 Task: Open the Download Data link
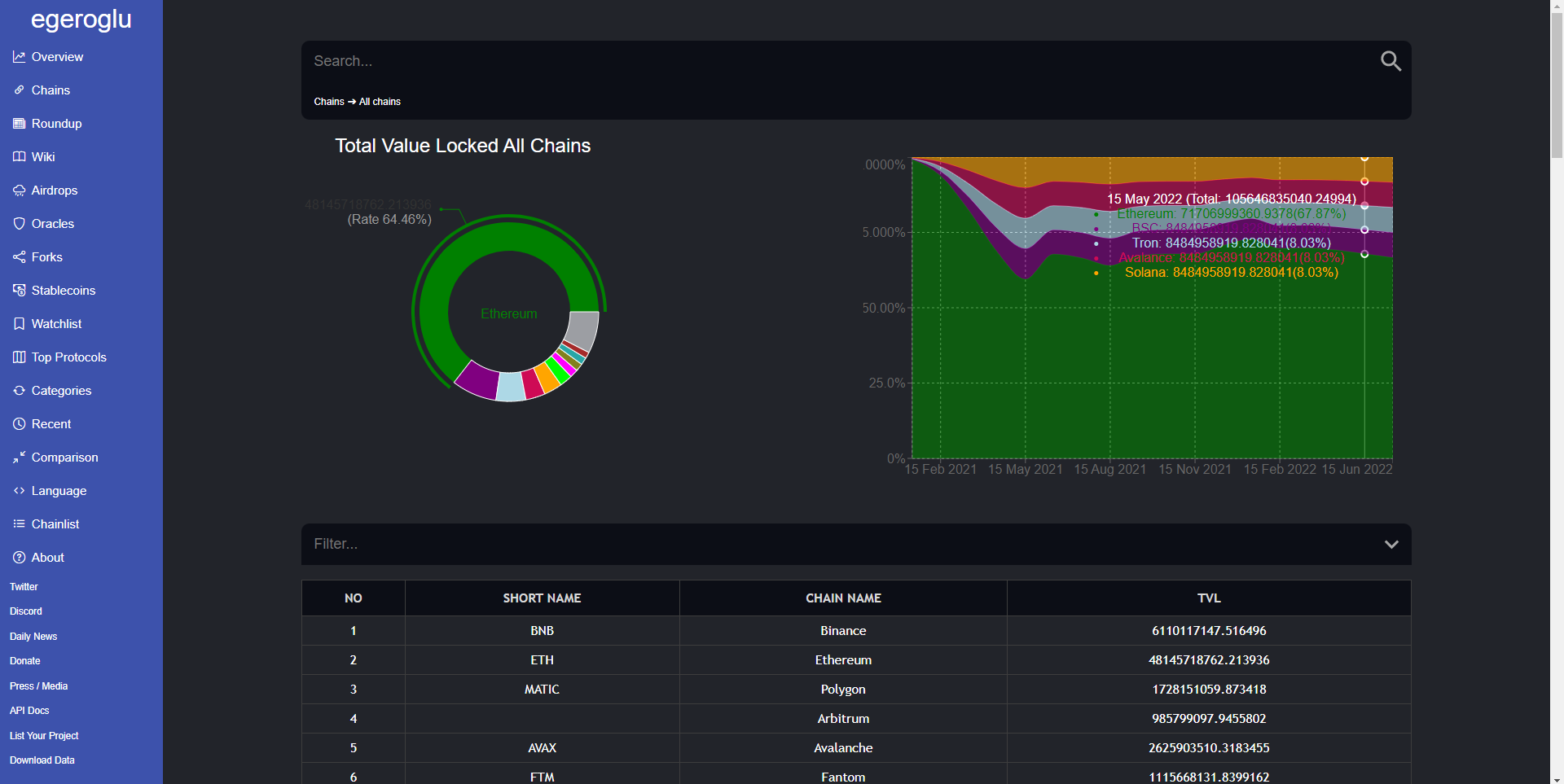[42, 760]
